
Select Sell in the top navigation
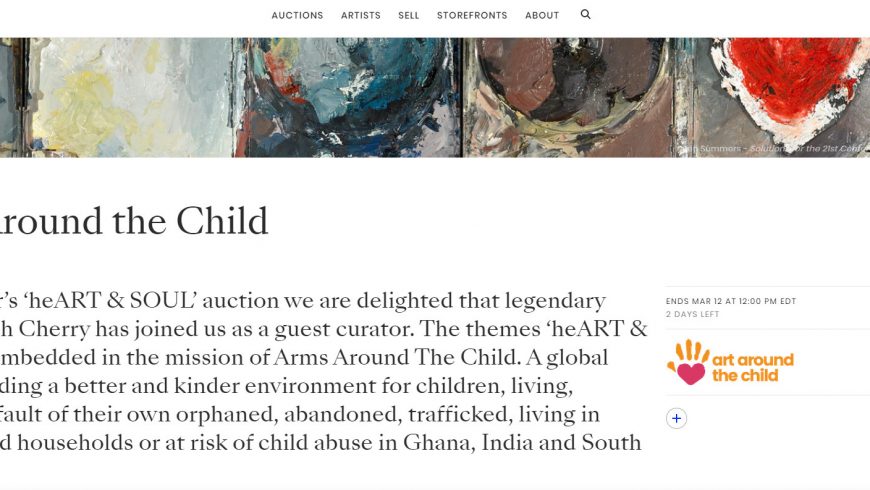[408, 16]
